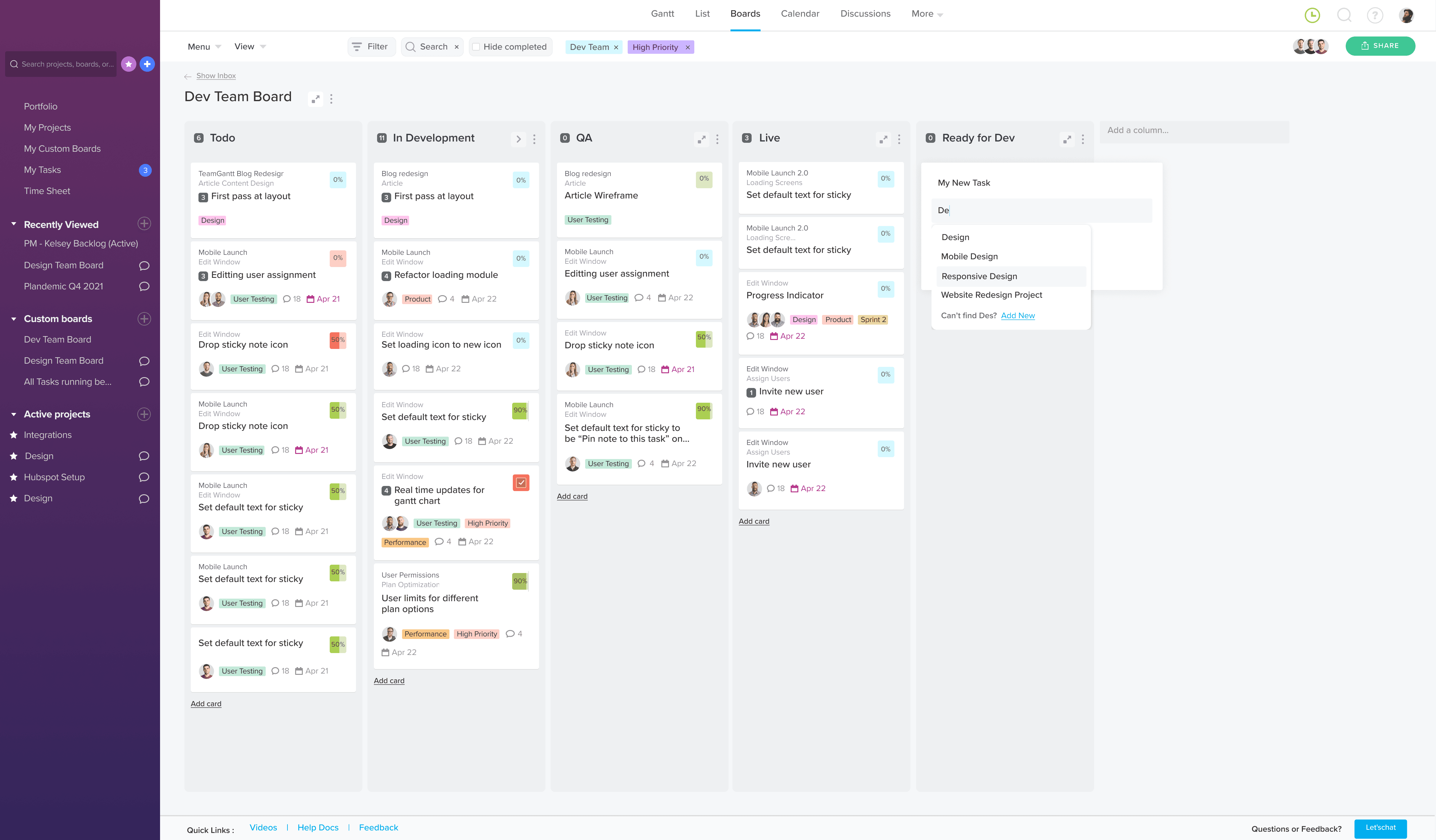Remove the High Priority filter tag
Screen dimensions: 1436x840
pos(688,48)
